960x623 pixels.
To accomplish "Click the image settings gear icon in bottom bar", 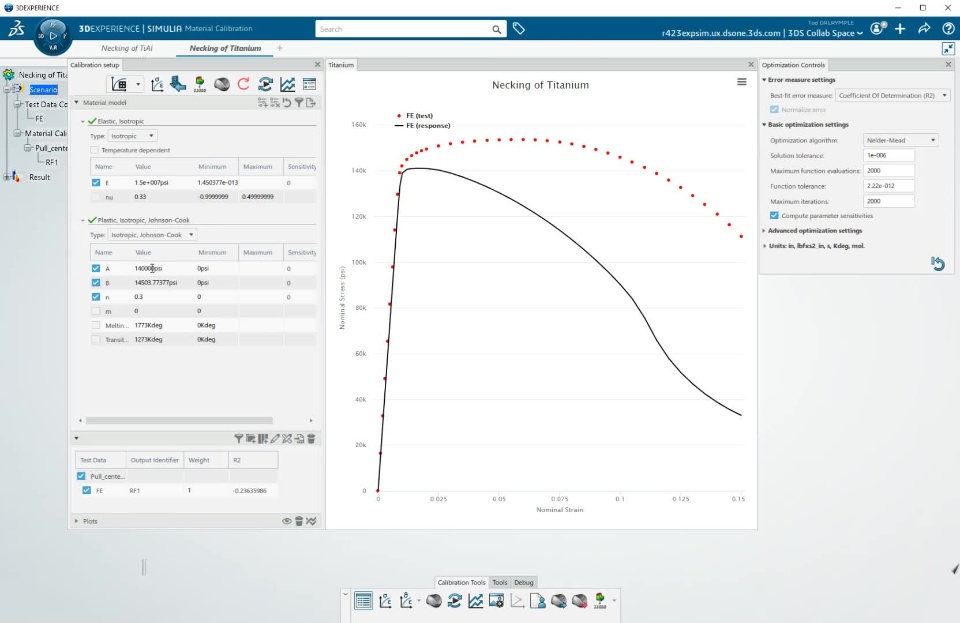I will 497,601.
